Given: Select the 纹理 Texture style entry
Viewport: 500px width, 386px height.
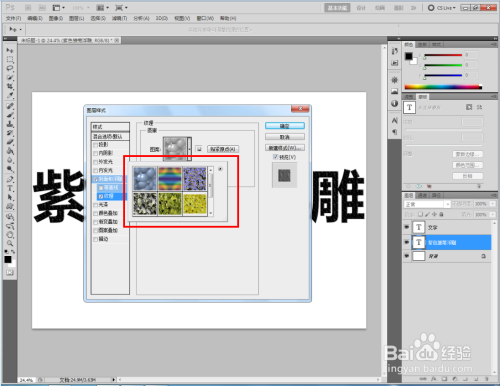Looking at the screenshot, I should 112,196.
